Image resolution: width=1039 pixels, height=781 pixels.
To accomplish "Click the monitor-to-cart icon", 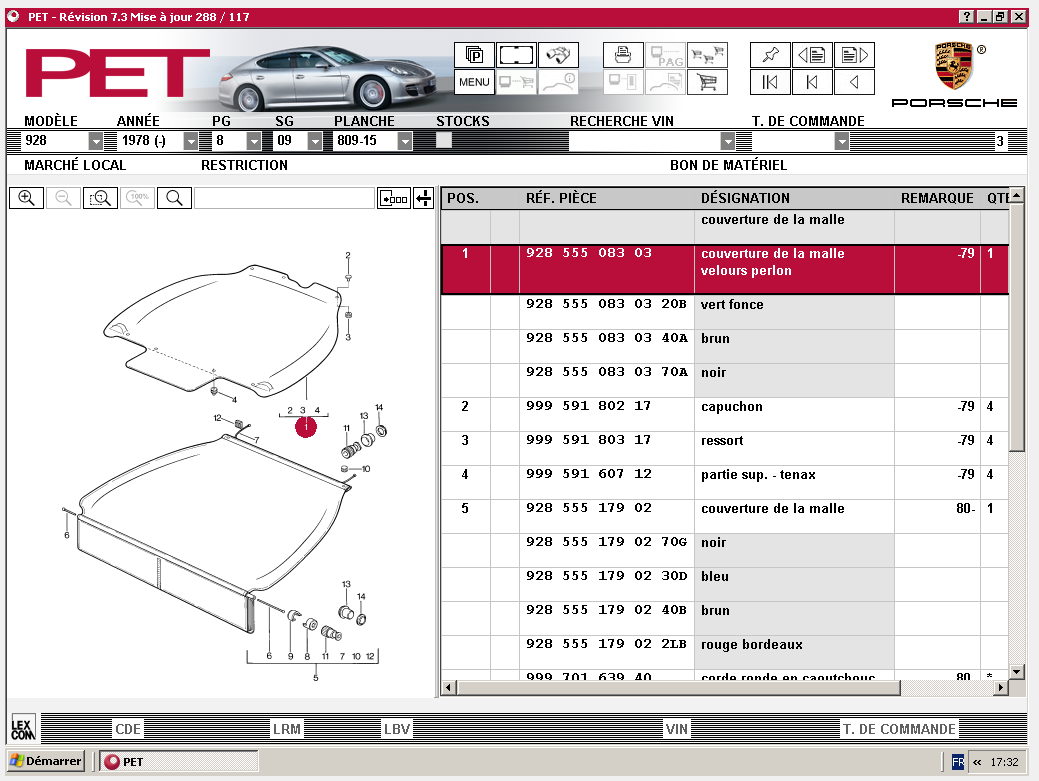I will pos(516,82).
